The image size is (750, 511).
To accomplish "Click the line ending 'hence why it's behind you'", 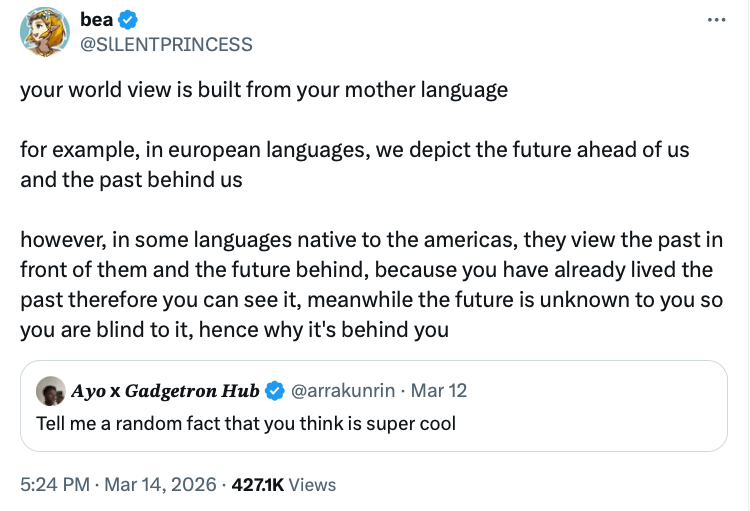I will click(x=234, y=330).
